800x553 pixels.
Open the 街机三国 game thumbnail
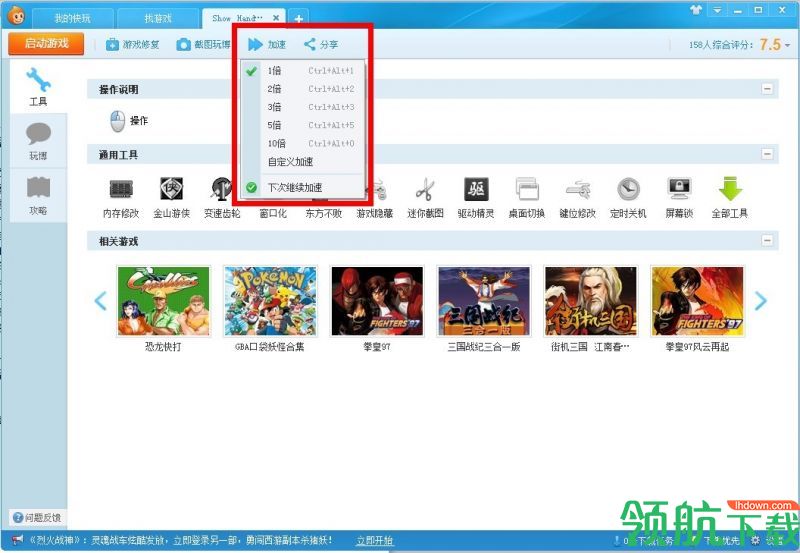pyautogui.click(x=591, y=301)
